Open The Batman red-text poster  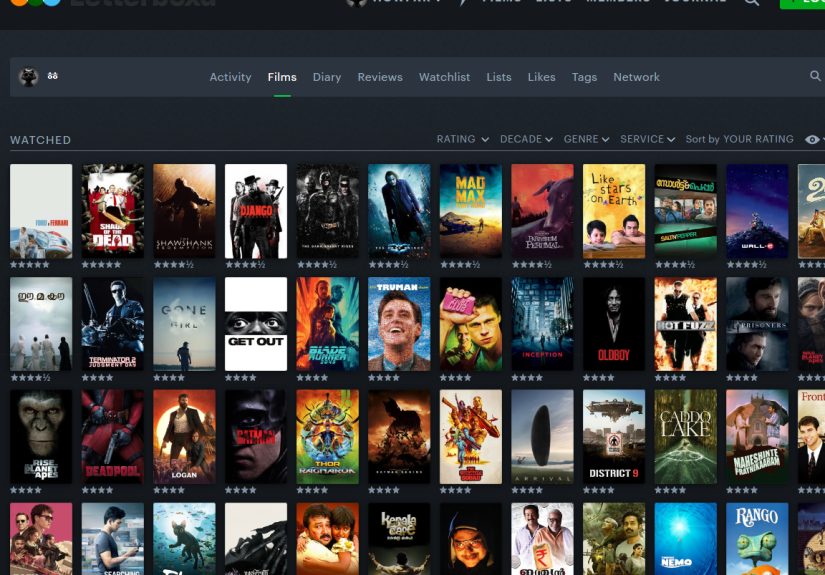[256, 437]
